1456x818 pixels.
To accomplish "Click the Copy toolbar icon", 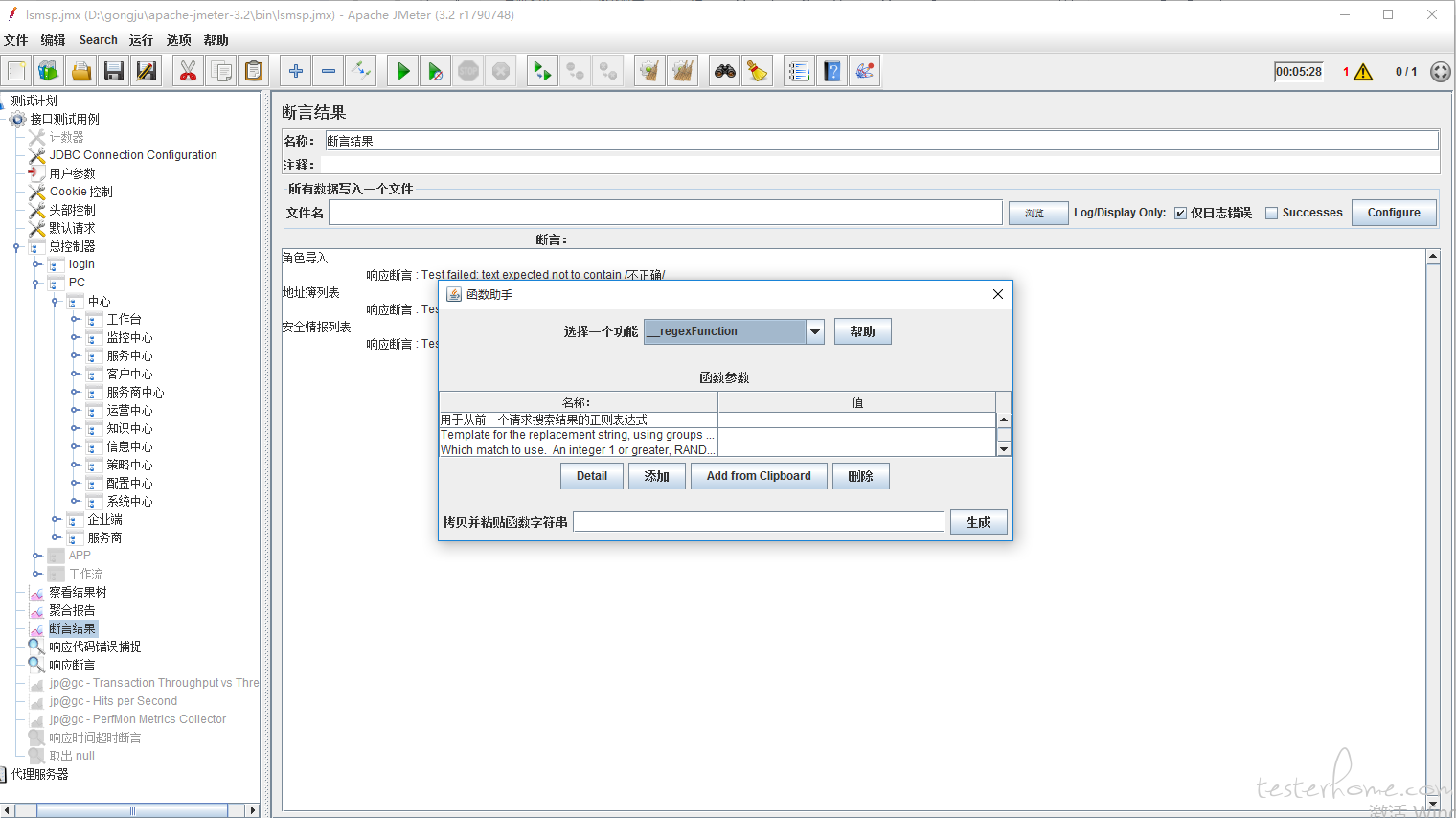I will point(221,71).
